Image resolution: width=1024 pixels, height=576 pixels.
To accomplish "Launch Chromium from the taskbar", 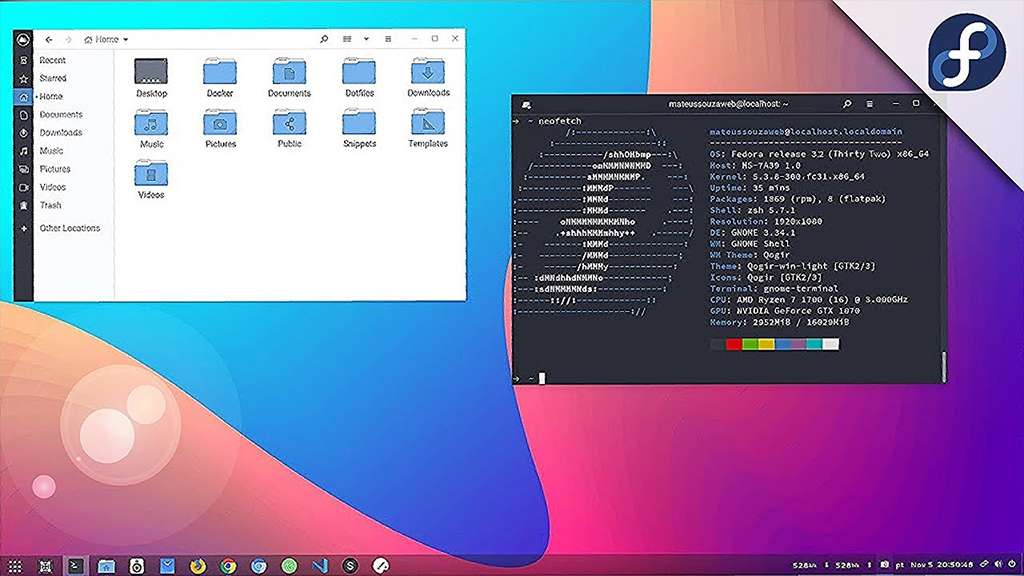I will (259, 566).
